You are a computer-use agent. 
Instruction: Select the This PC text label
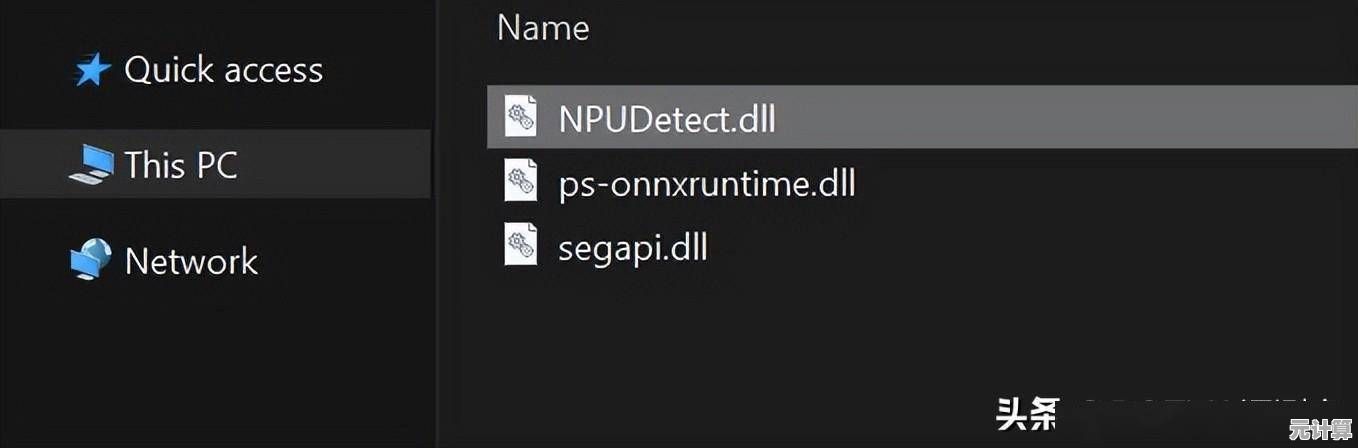(181, 165)
